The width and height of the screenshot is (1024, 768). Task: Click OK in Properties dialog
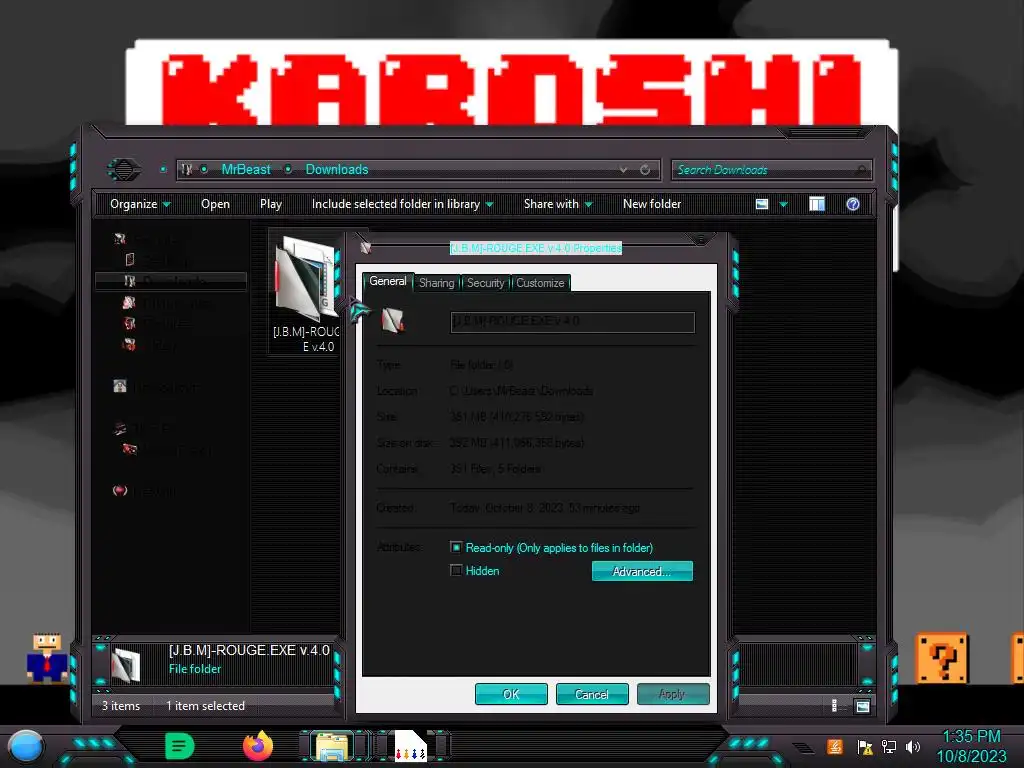point(511,694)
